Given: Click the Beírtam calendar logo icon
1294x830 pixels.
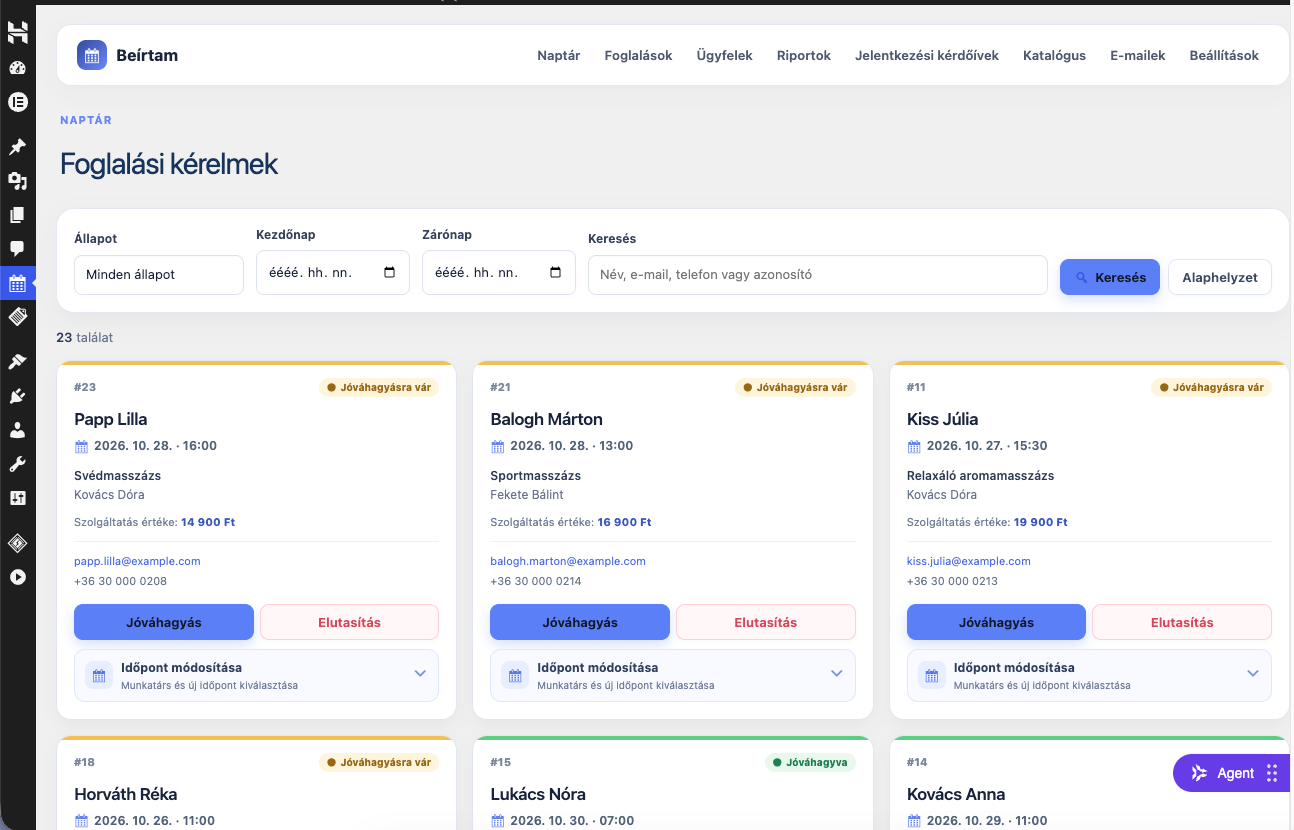Looking at the screenshot, I should click(x=92, y=56).
